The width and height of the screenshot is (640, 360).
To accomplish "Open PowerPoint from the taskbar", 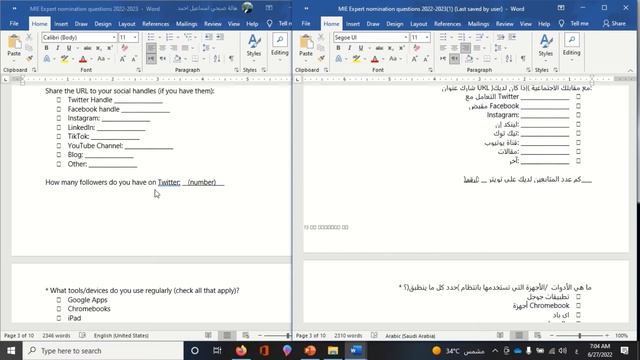I will 310,351.
